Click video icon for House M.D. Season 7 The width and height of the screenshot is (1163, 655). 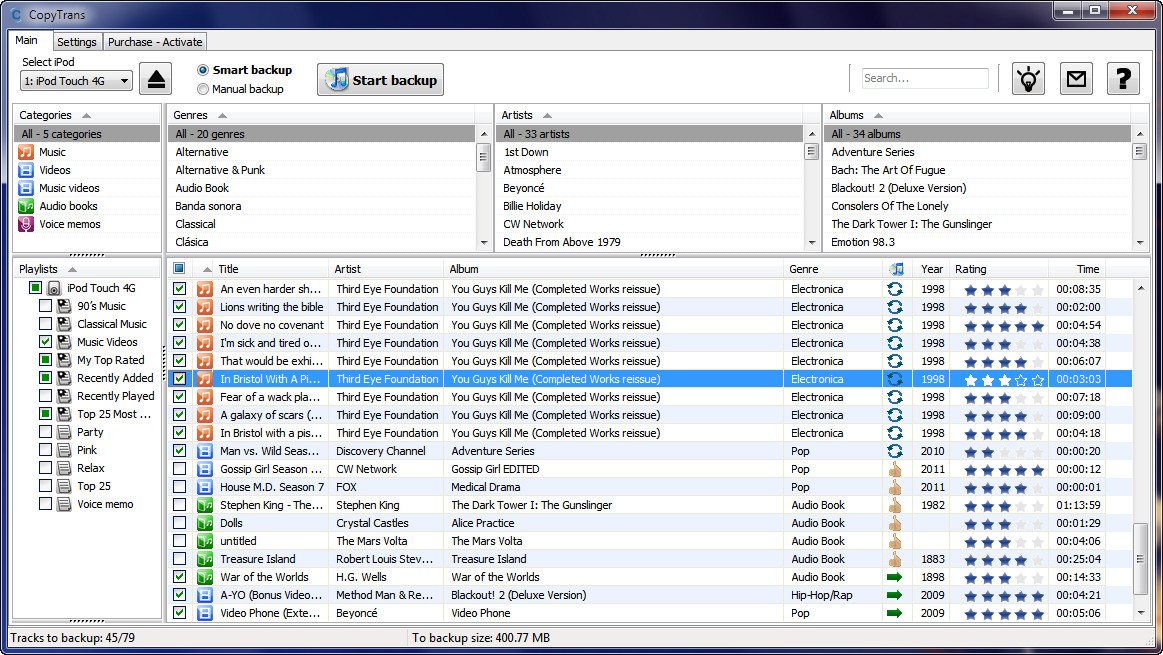coord(205,487)
